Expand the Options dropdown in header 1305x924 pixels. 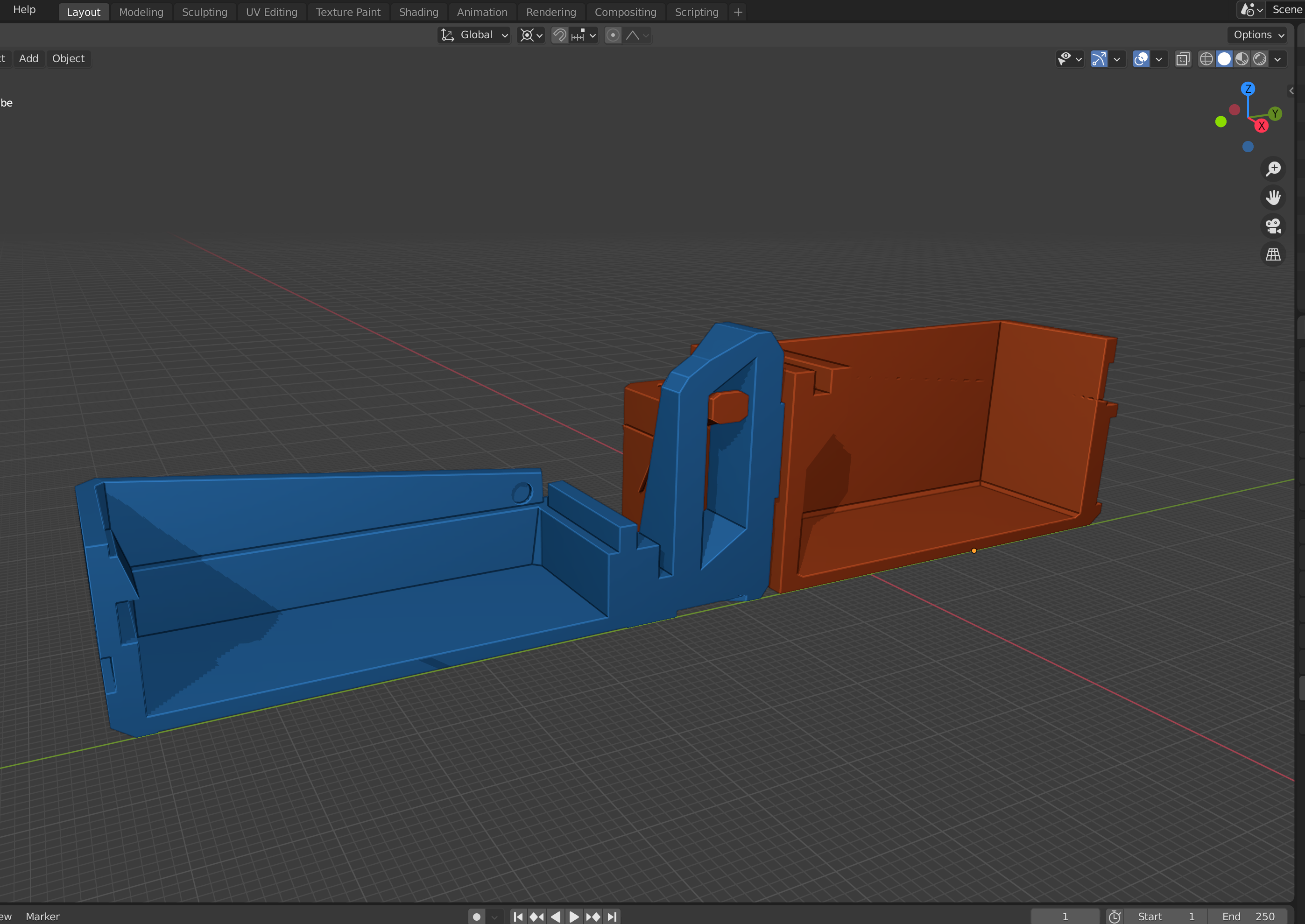(1256, 35)
